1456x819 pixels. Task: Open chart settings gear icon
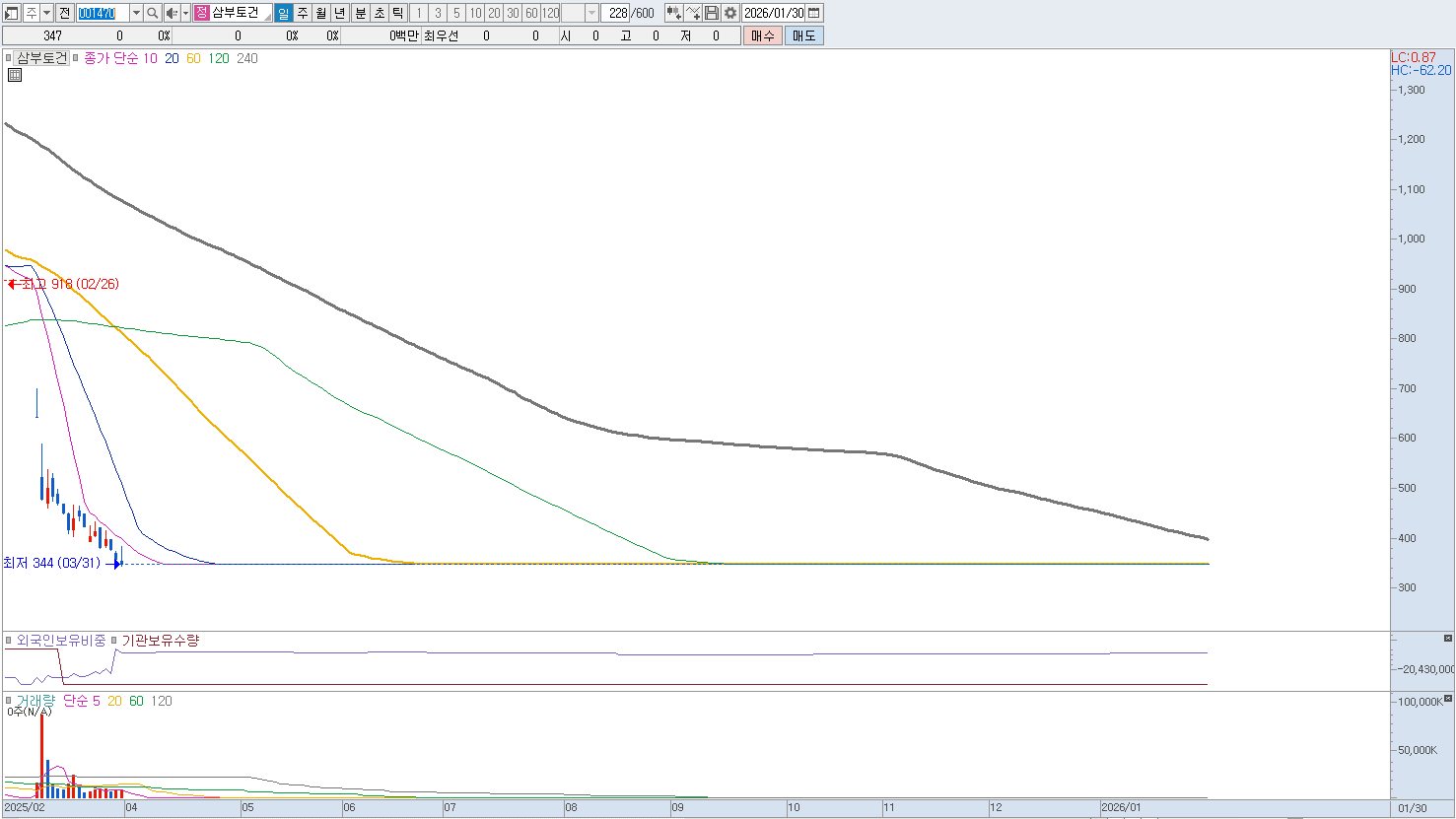pos(730,13)
